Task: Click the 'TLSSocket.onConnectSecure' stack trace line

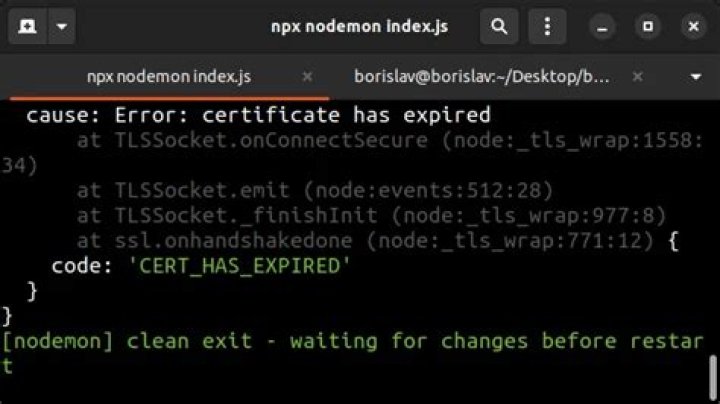Action: [352, 153]
